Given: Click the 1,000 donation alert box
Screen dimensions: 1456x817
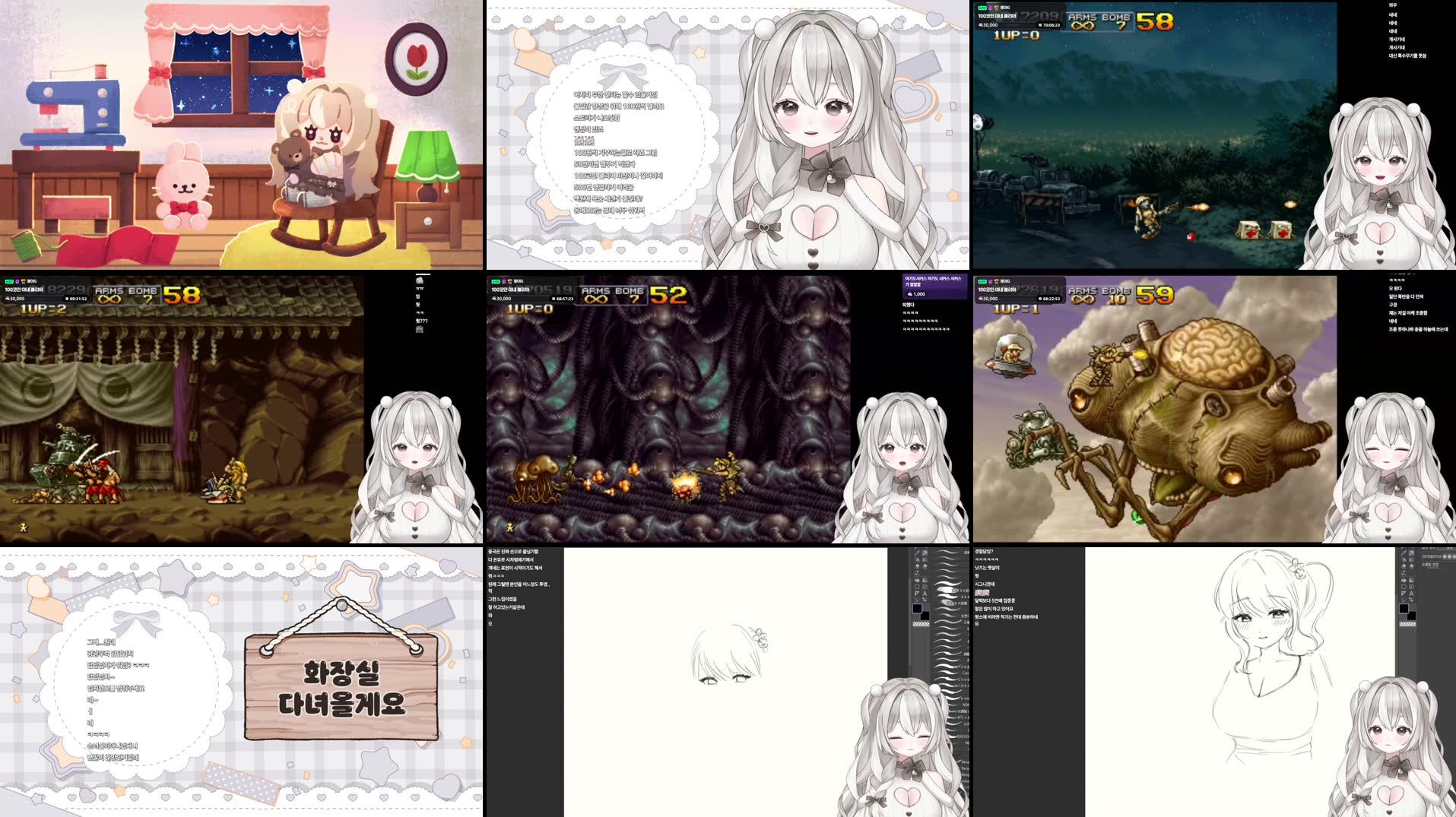Looking at the screenshot, I should [934, 286].
